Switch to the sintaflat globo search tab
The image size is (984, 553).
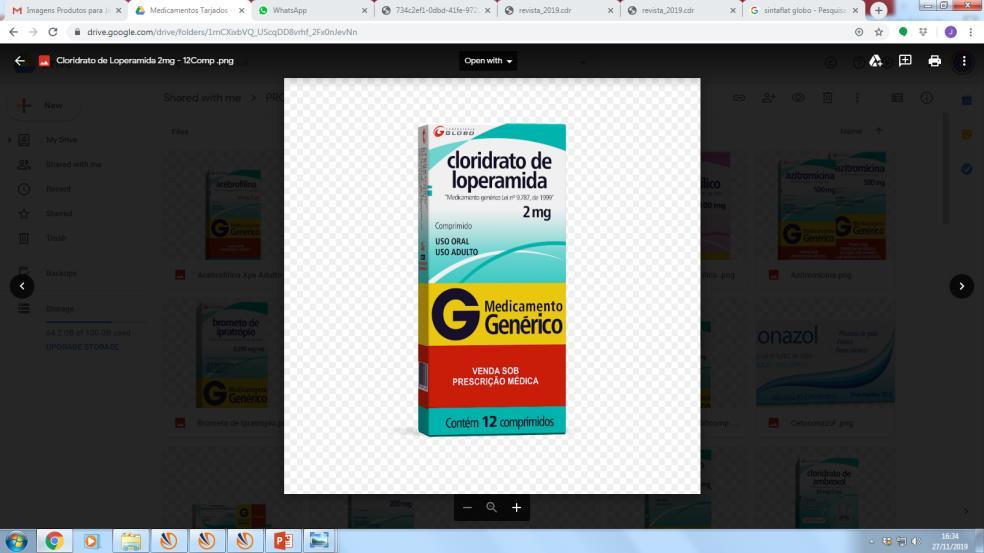804,11
